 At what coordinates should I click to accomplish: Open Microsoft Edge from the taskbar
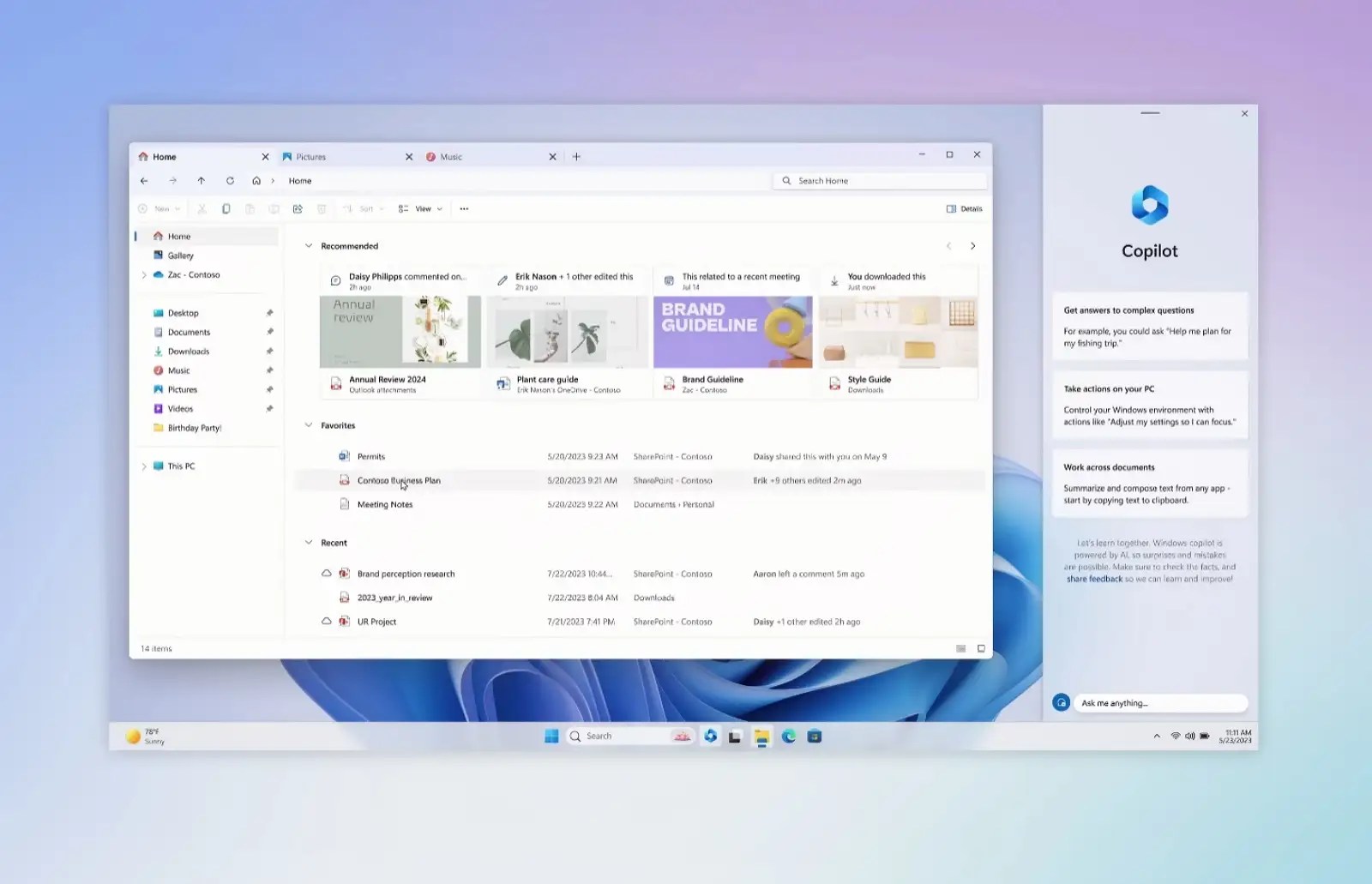[x=788, y=736]
